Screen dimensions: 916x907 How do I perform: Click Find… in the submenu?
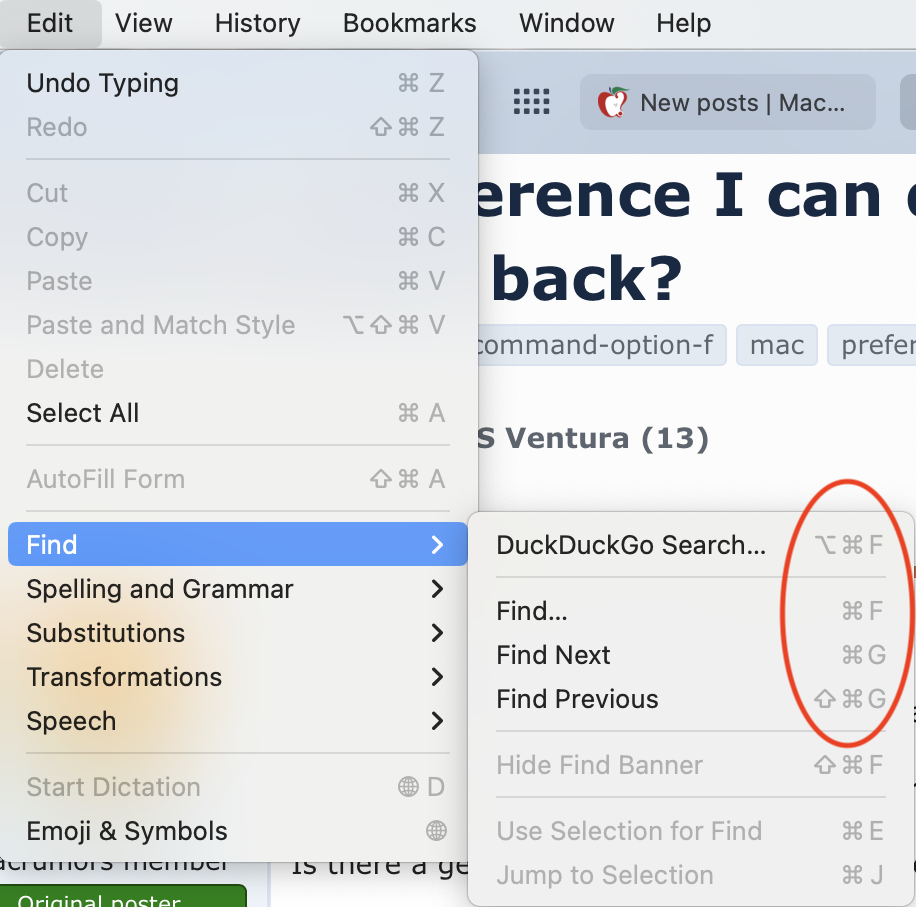532,611
